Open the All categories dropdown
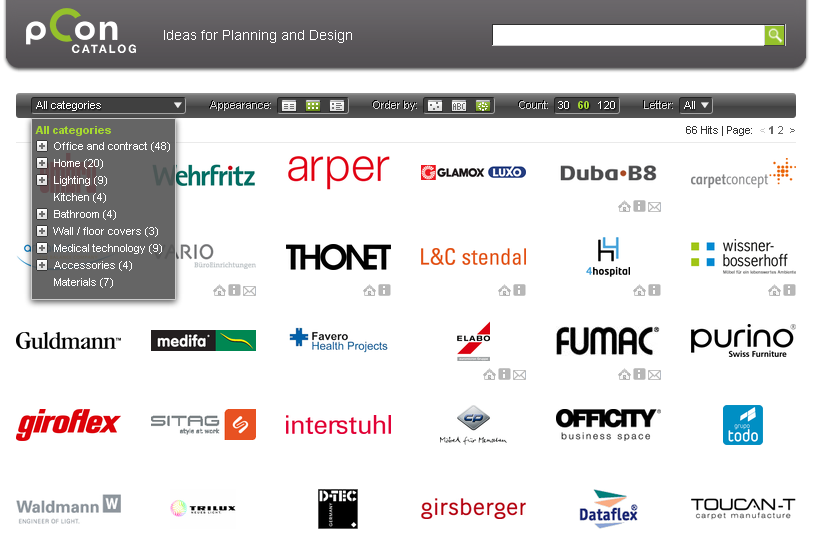 point(108,105)
